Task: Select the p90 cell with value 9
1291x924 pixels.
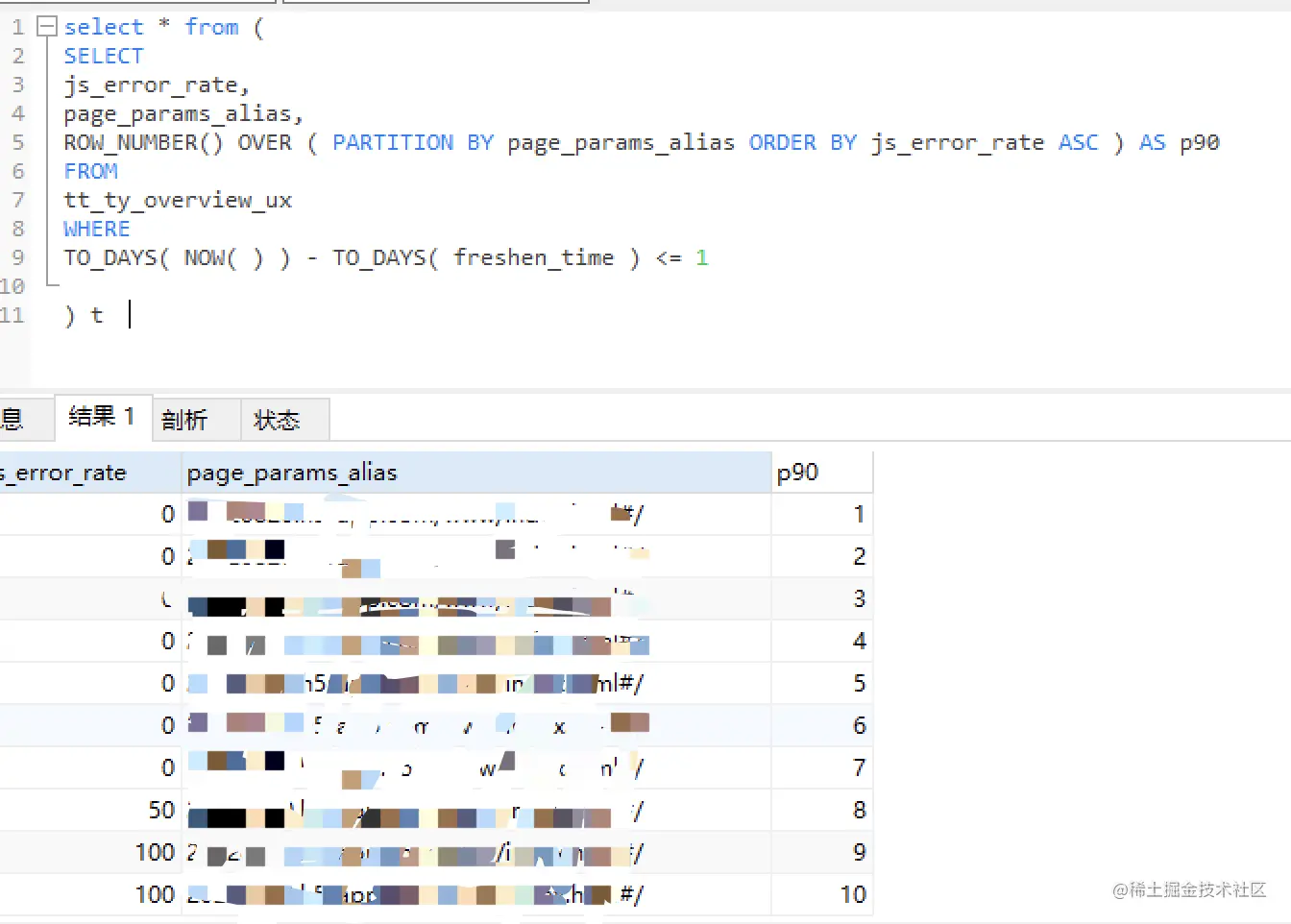Action: click(x=822, y=853)
